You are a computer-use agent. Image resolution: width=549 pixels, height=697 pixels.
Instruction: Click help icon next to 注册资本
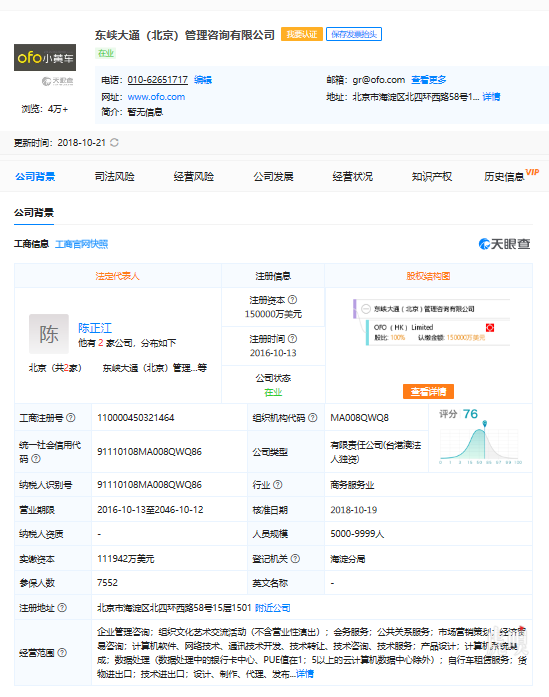pos(293,300)
